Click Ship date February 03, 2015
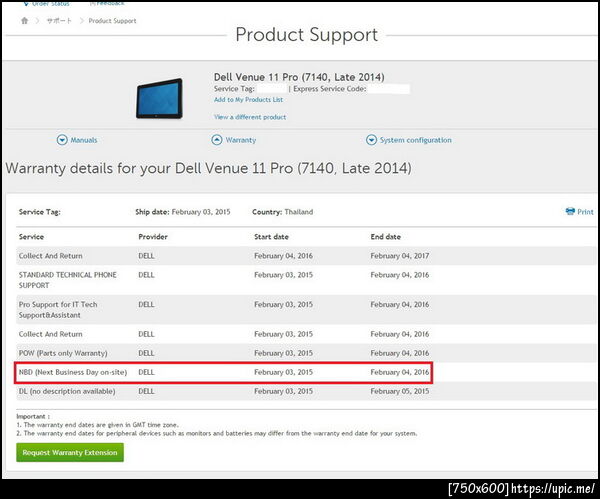The image size is (600, 499). pyautogui.click(x=183, y=212)
